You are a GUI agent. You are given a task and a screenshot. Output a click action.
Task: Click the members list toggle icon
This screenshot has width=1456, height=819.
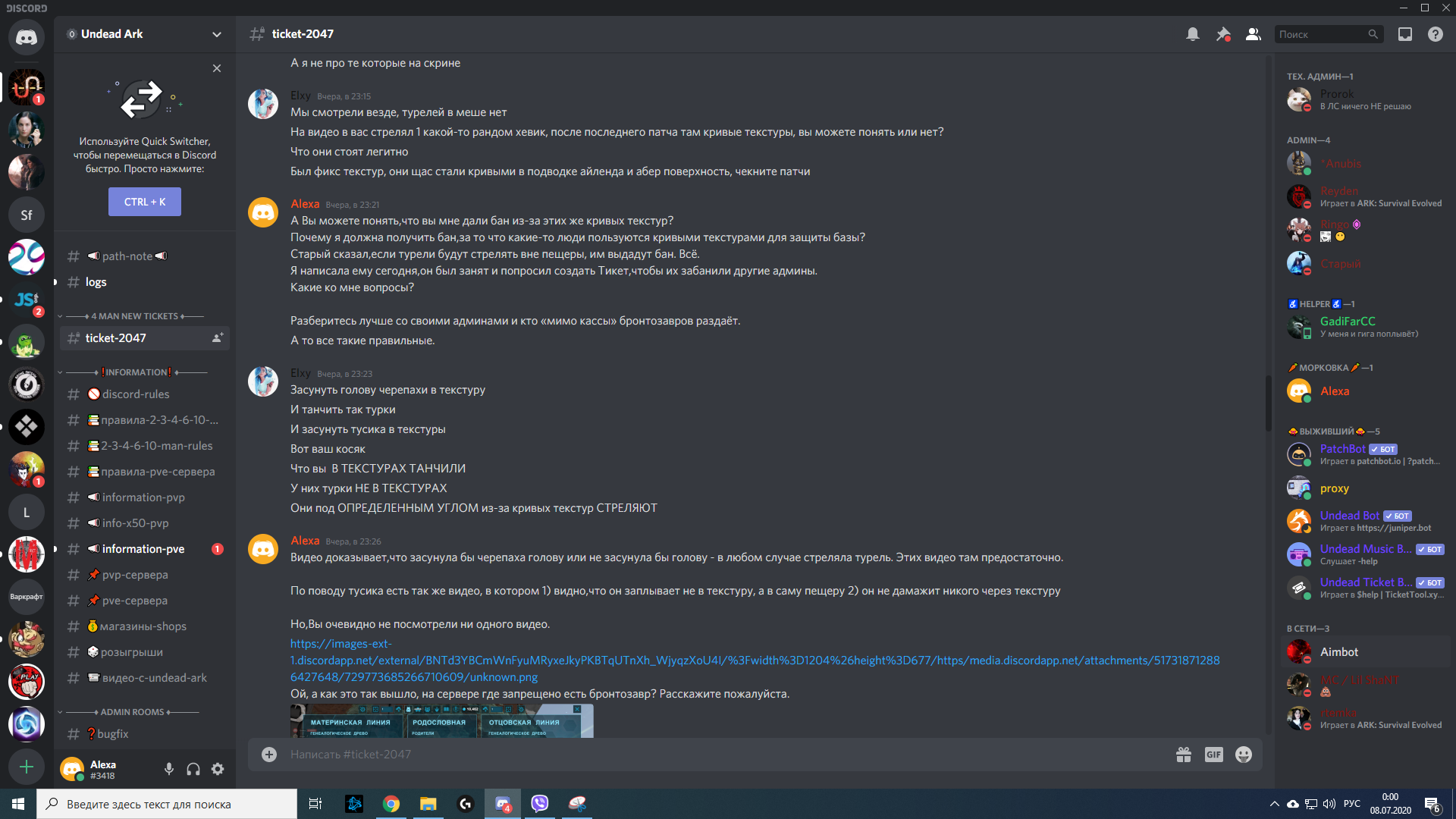(x=1253, y=34)
